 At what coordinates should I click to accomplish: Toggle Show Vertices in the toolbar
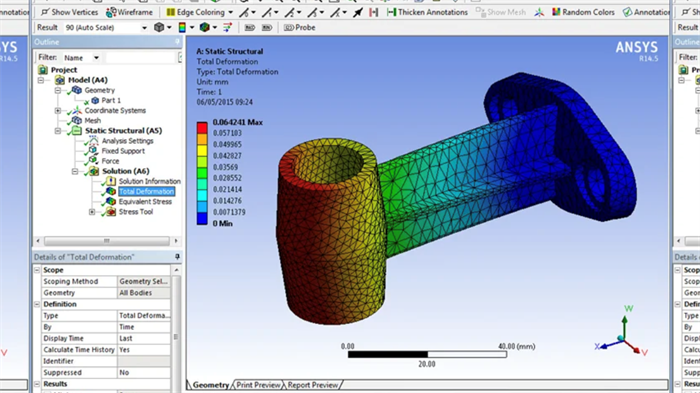point(69,12)
